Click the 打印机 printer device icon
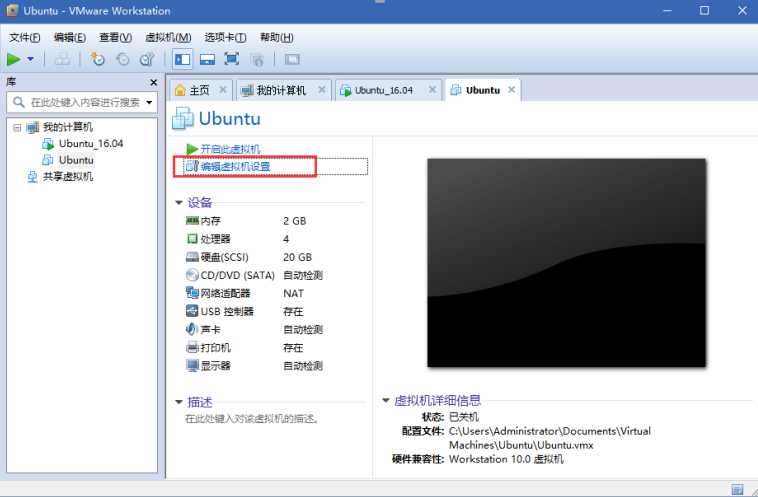 click(x=192, y=347)
